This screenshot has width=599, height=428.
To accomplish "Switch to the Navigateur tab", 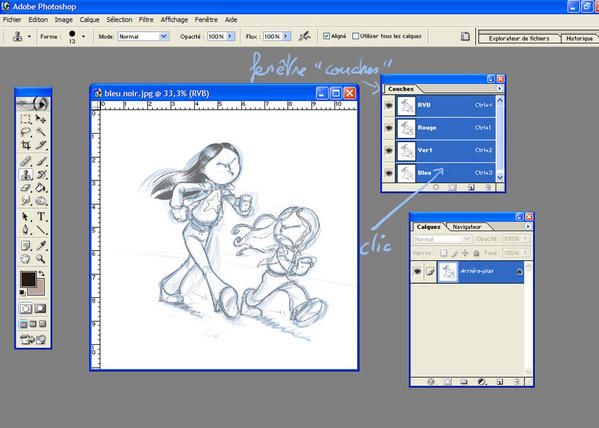I will coord(467,227).
